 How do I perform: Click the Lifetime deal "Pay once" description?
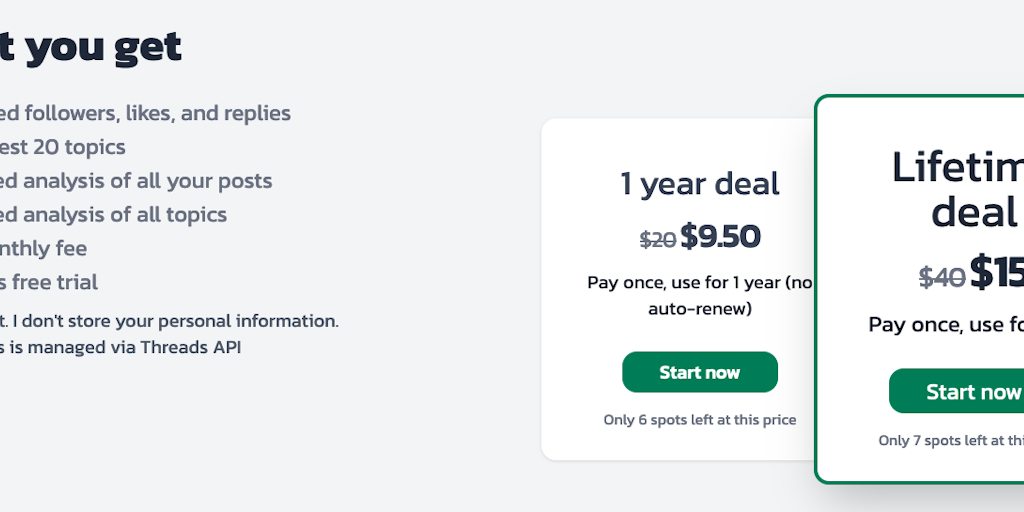click(946, 324)
